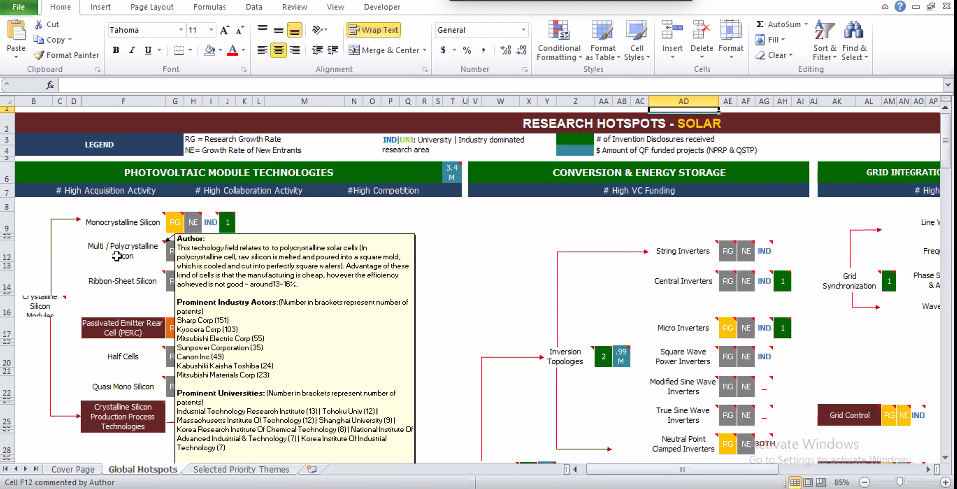Click Format cells icon in Cells group
Screen dimensions: 957x489
coord(731,31)
